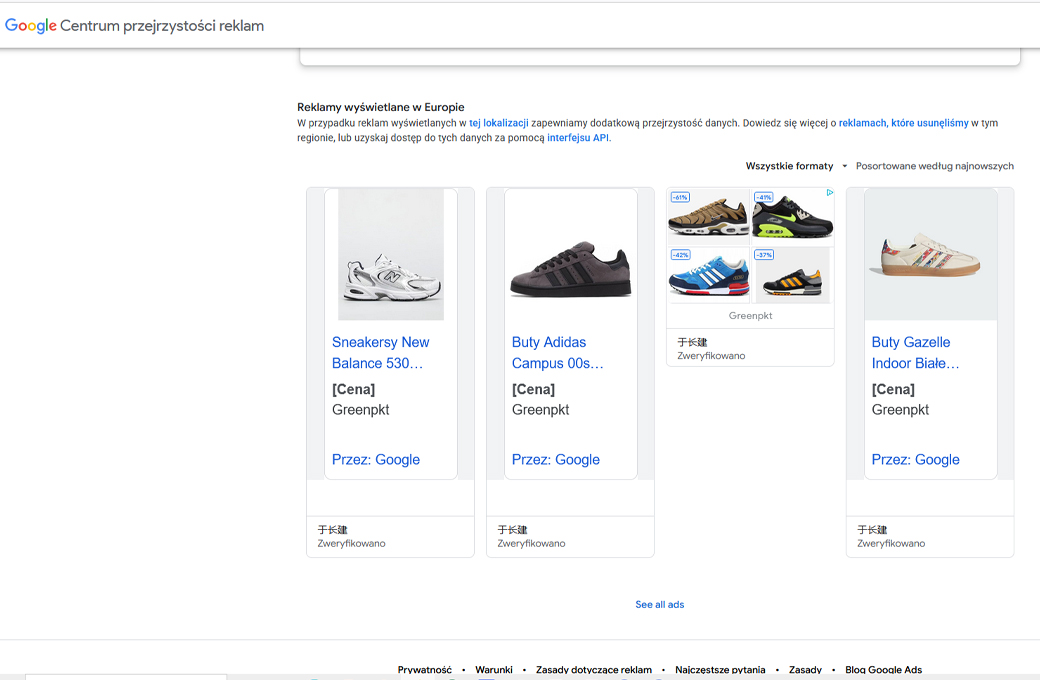Open the Buty Gazelle Indoor Białe ad title
The height and width of the screenshot is (680, 1040).
[915, 353]
